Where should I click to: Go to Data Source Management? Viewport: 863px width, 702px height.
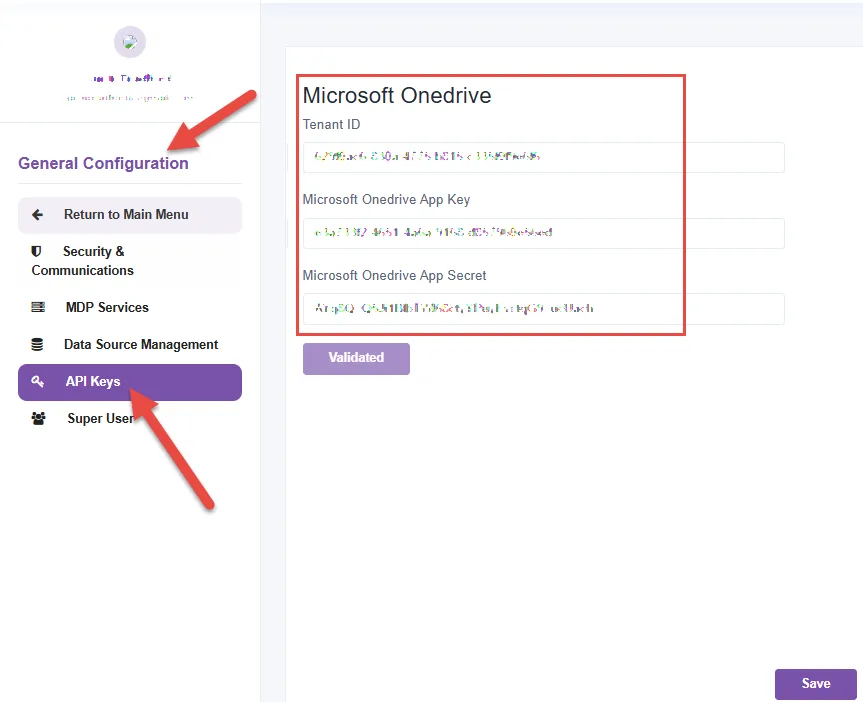click(130, 345)
